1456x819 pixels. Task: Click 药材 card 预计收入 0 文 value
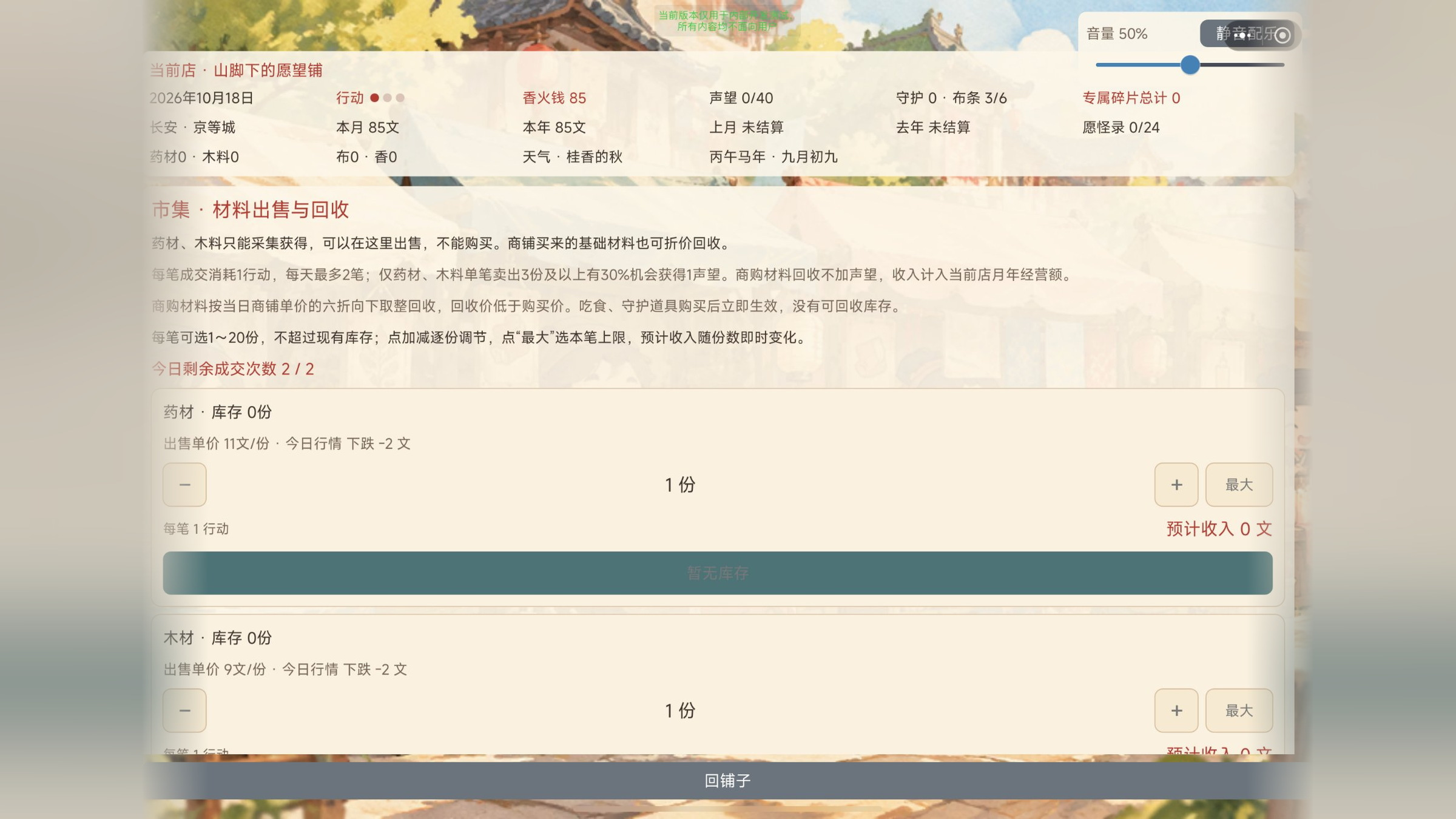pyautogui.click(x=1219, y=529)
